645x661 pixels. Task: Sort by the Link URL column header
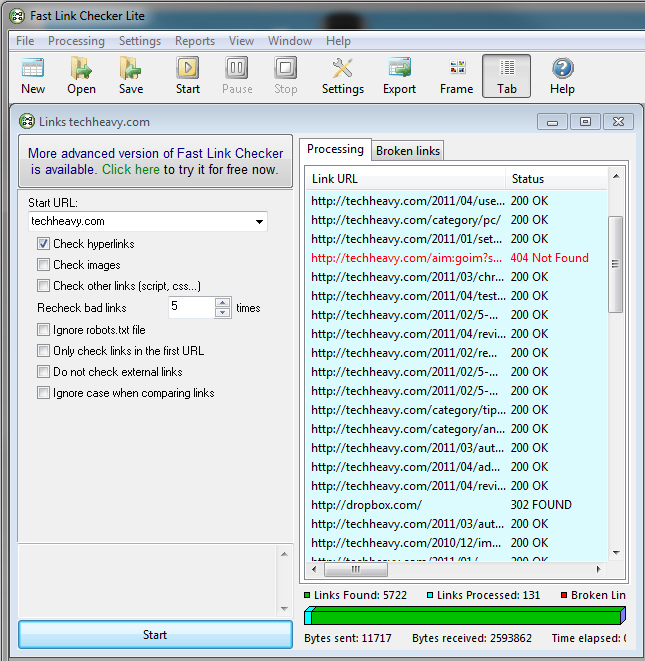click(405, 179)
